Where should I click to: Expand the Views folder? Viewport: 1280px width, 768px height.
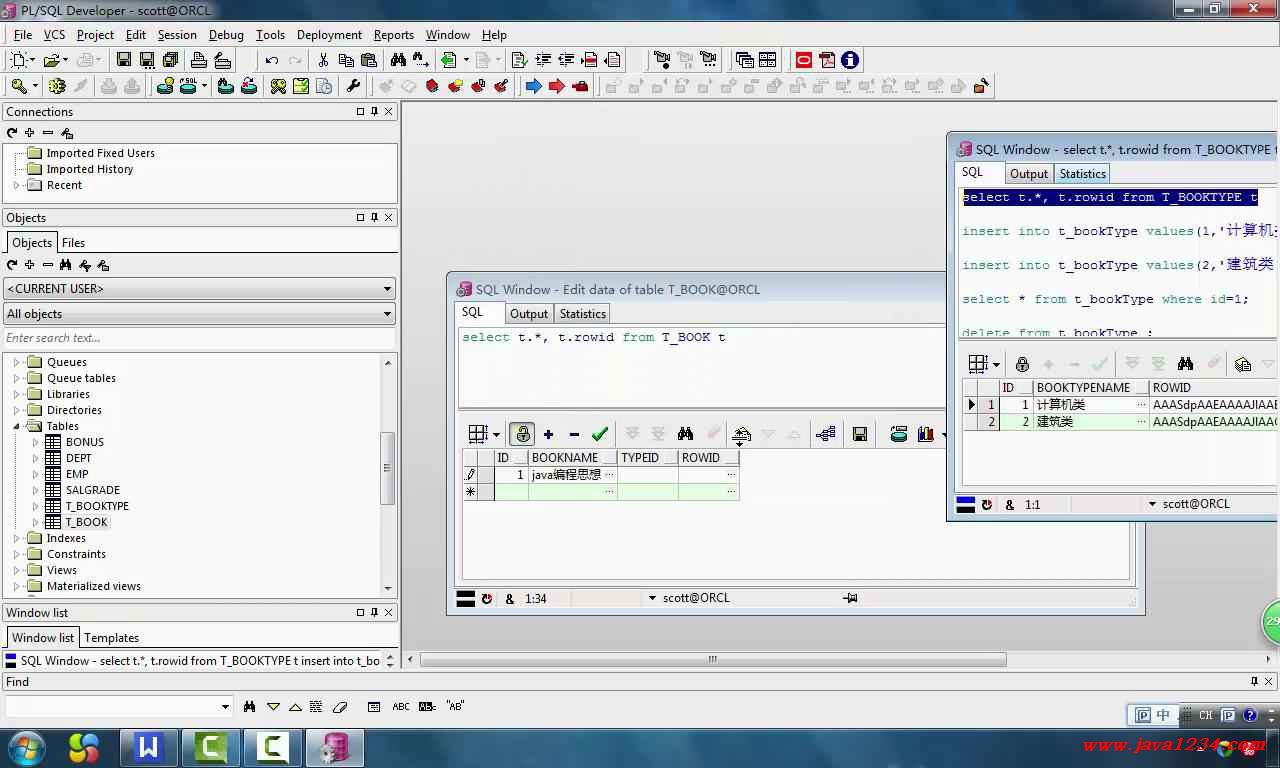[17, 570]
